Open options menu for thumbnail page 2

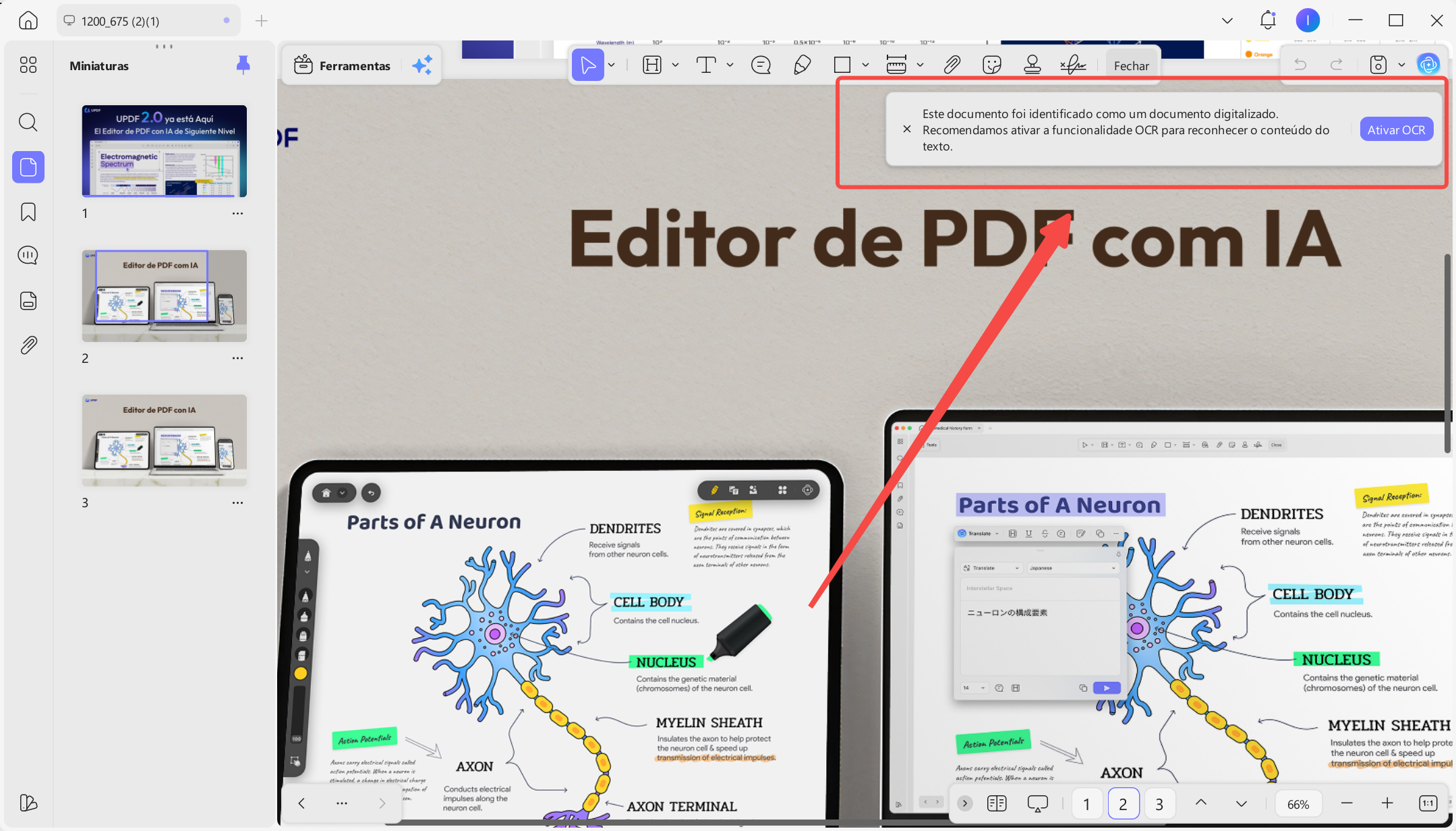point(237,358)
